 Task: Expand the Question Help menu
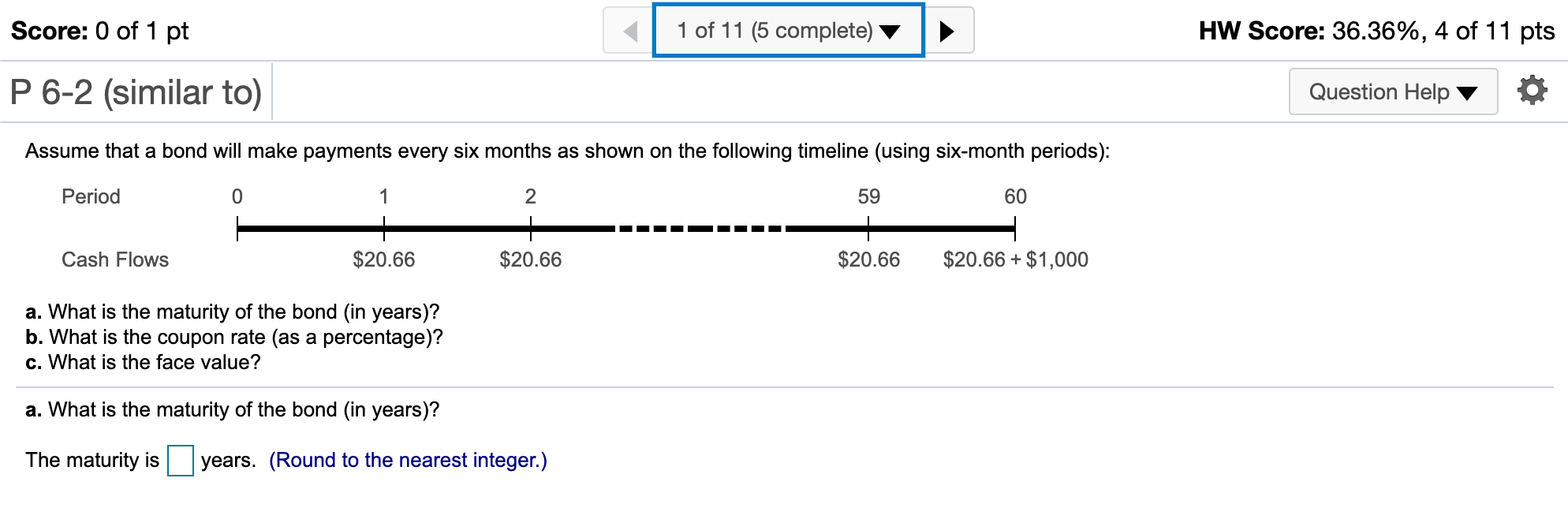click(1393, 91)
